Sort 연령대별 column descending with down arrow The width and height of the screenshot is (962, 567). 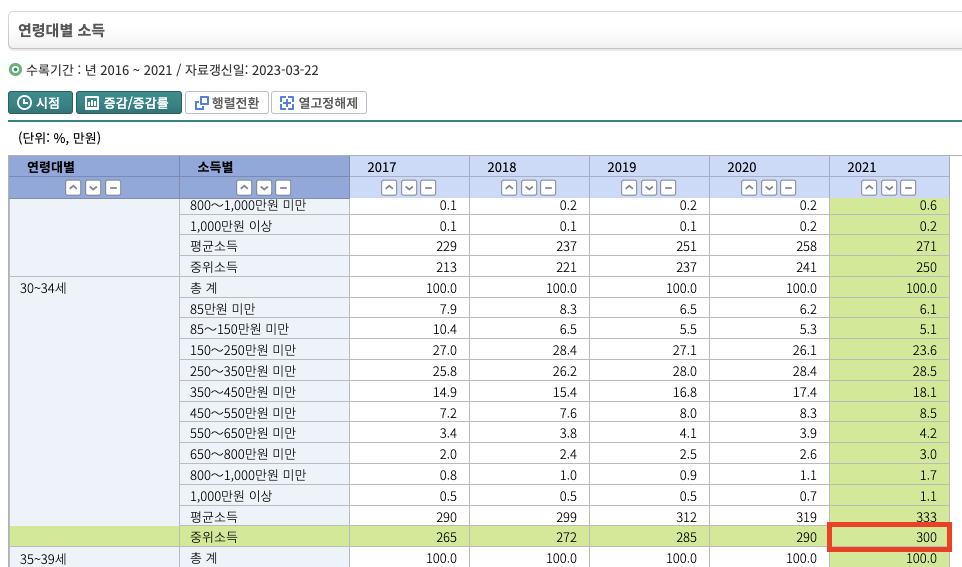click(x=93, y=188)
